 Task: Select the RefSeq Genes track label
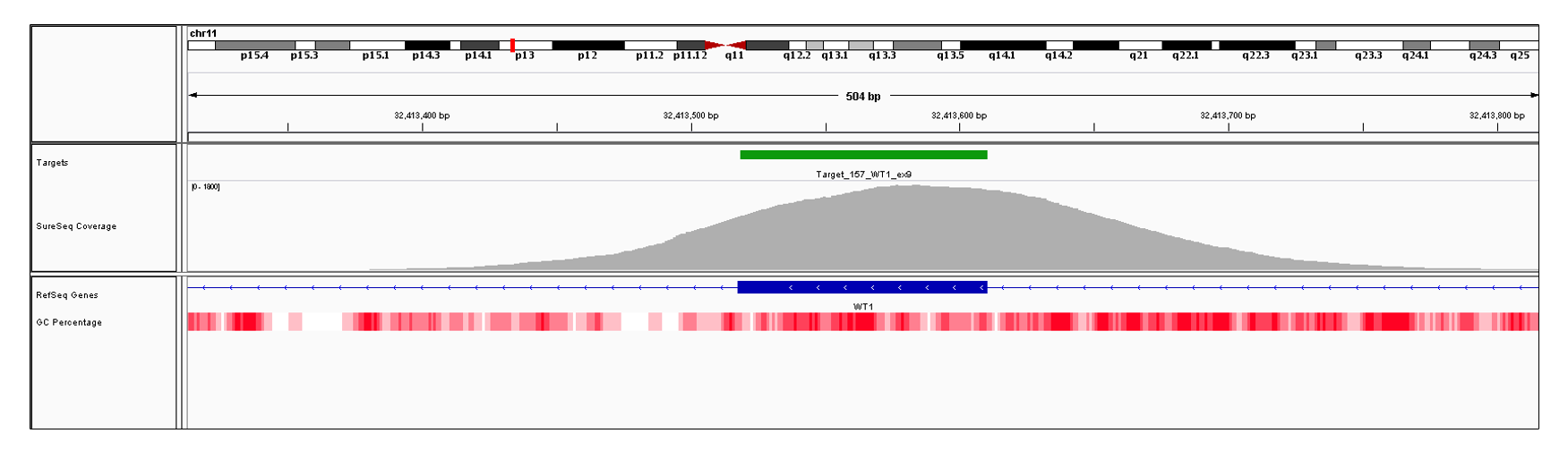tap(67, 295)
